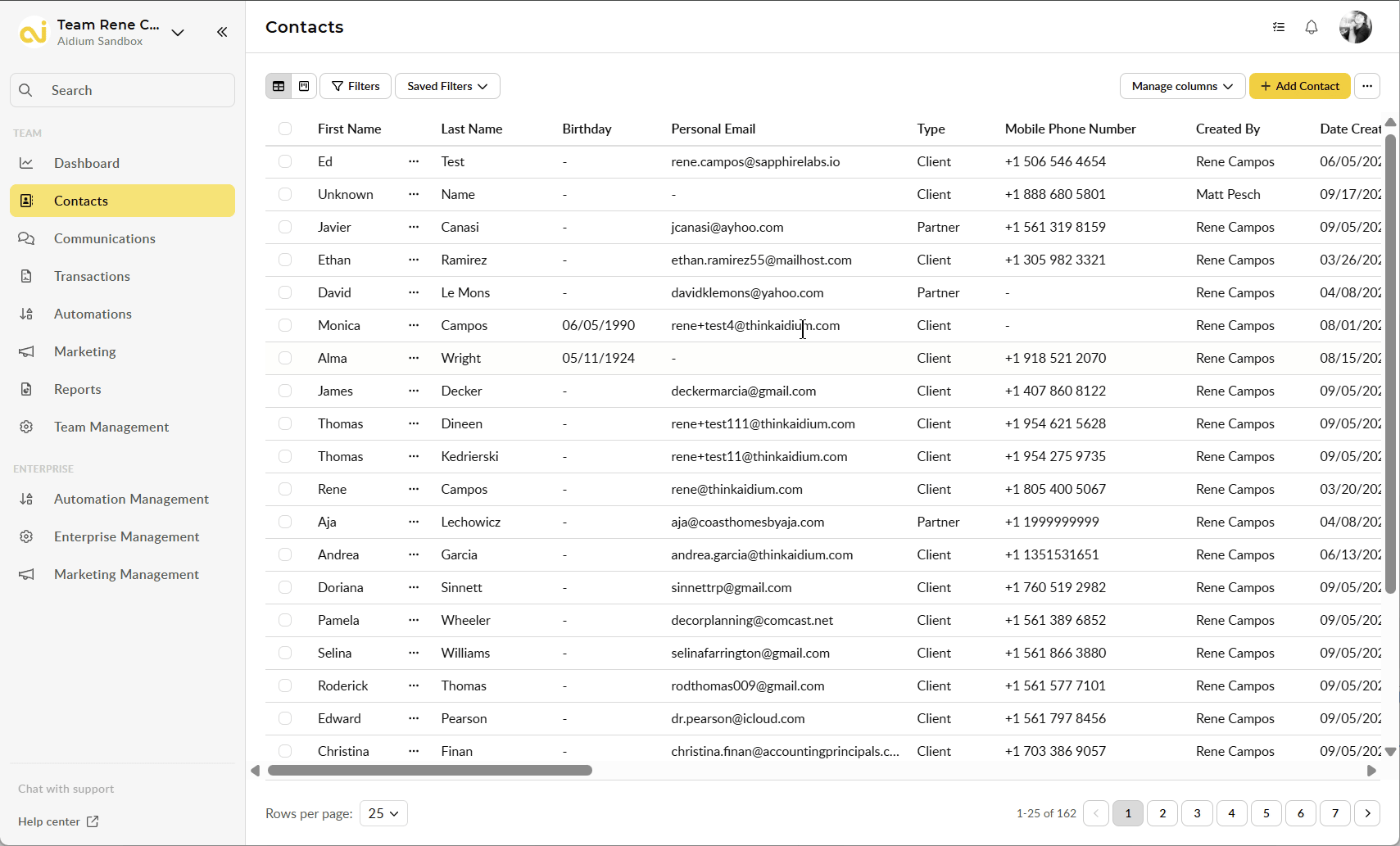The width and height of the screenshot is (1400, 846).
Task: Open the Manage columns dropdown
Action: (x=1181, y=86)
